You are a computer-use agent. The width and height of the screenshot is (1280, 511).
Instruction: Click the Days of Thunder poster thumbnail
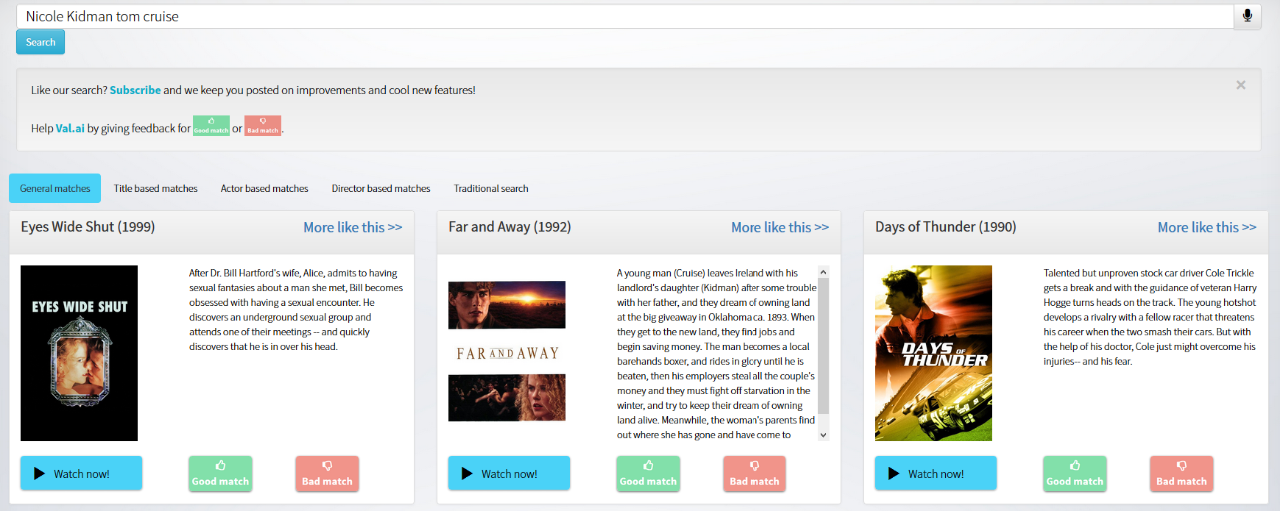coord(933,353)
